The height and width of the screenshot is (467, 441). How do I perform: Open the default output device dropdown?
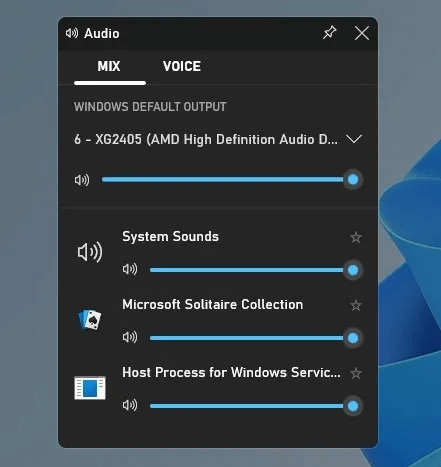pos(218,139)
